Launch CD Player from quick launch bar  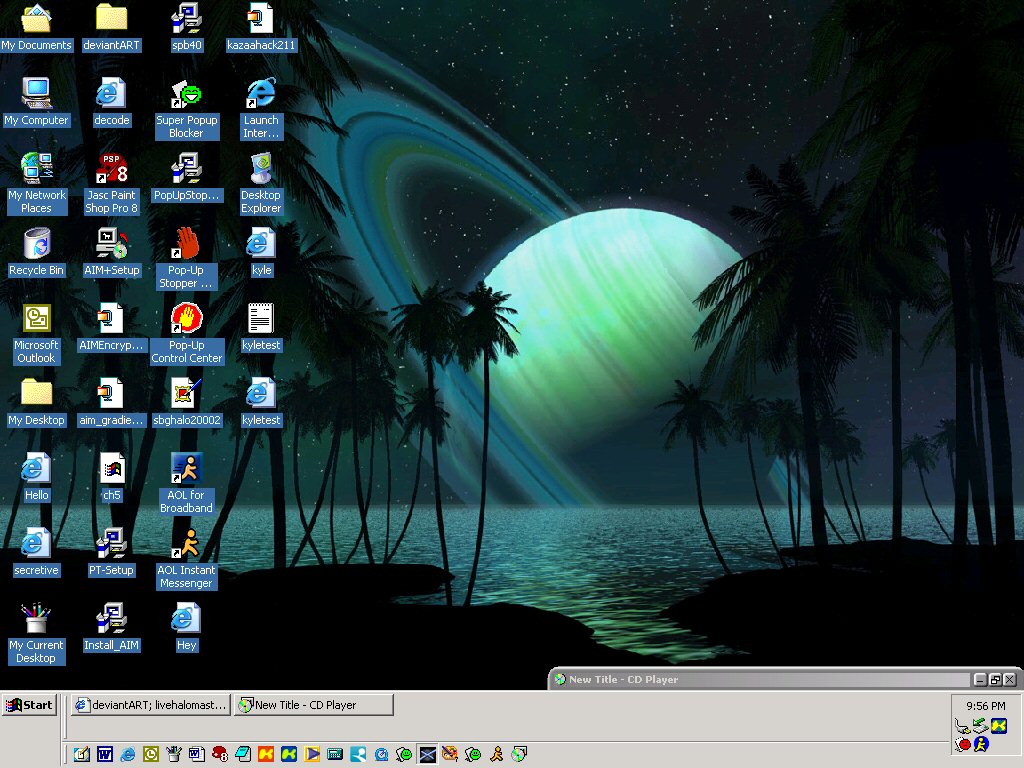(x=519, y=754)
